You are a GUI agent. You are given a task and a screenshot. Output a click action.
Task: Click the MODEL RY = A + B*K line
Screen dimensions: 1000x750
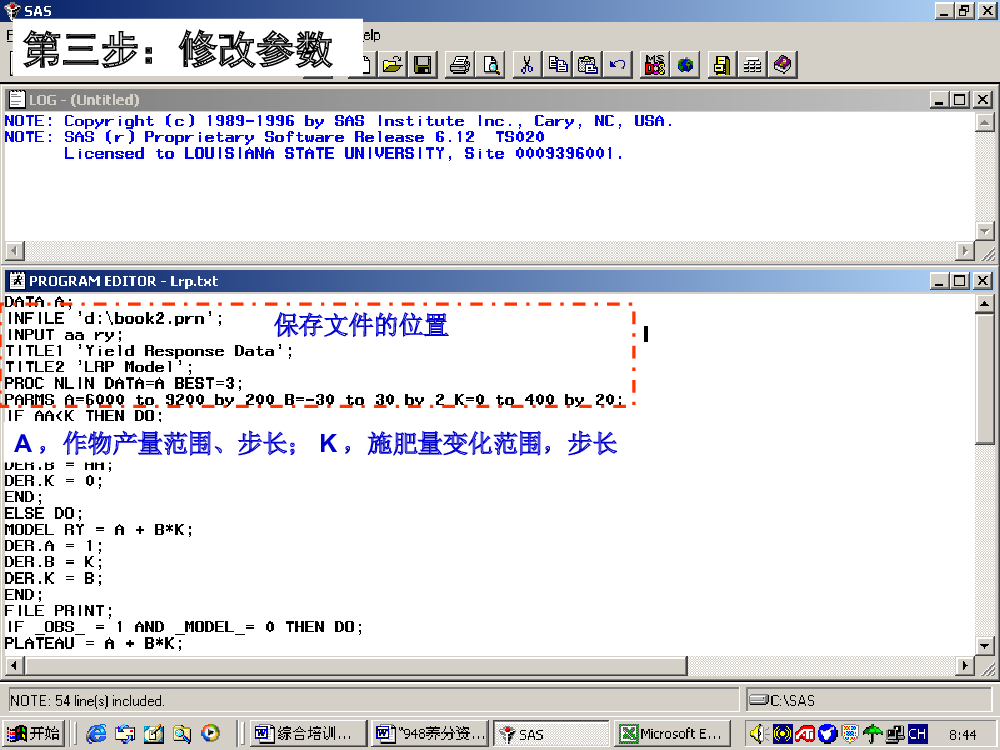(99, 530)
